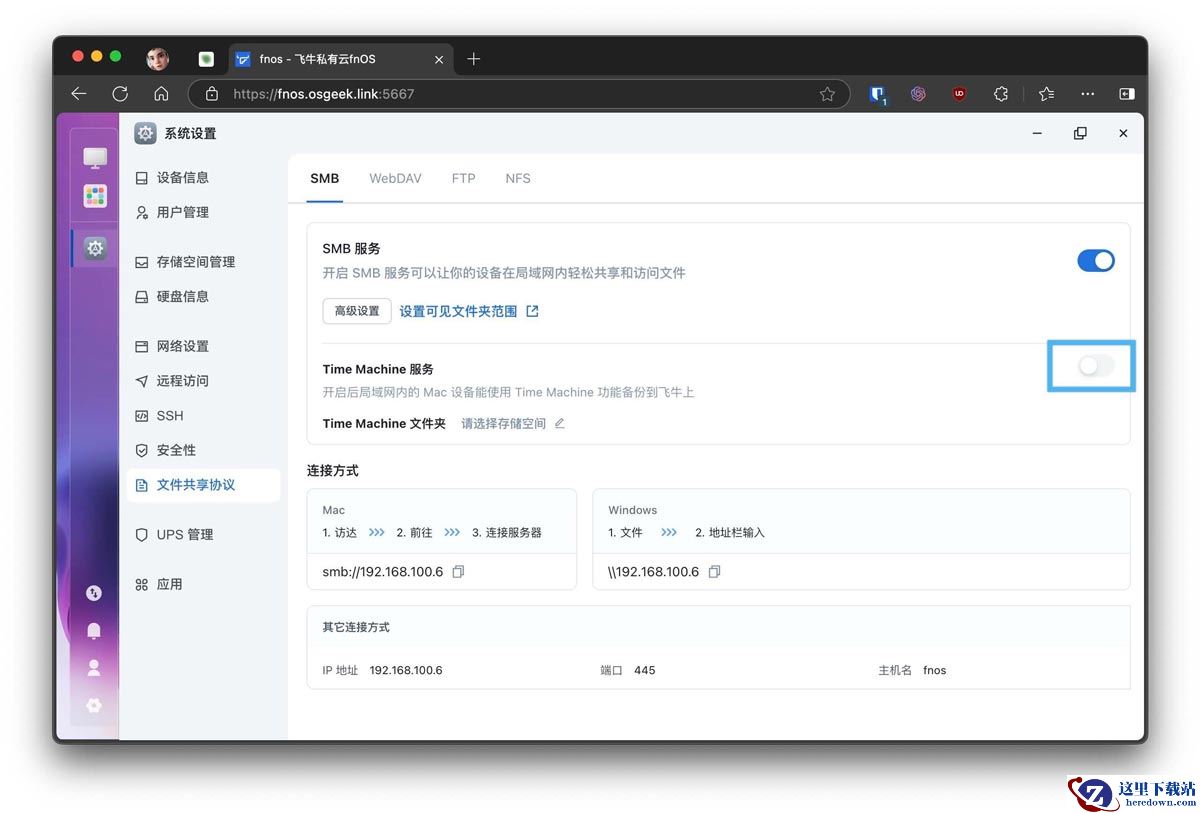Click the system settings gear in dock
The width and height of the screenshot is (1200, 813).
point(95,248)
